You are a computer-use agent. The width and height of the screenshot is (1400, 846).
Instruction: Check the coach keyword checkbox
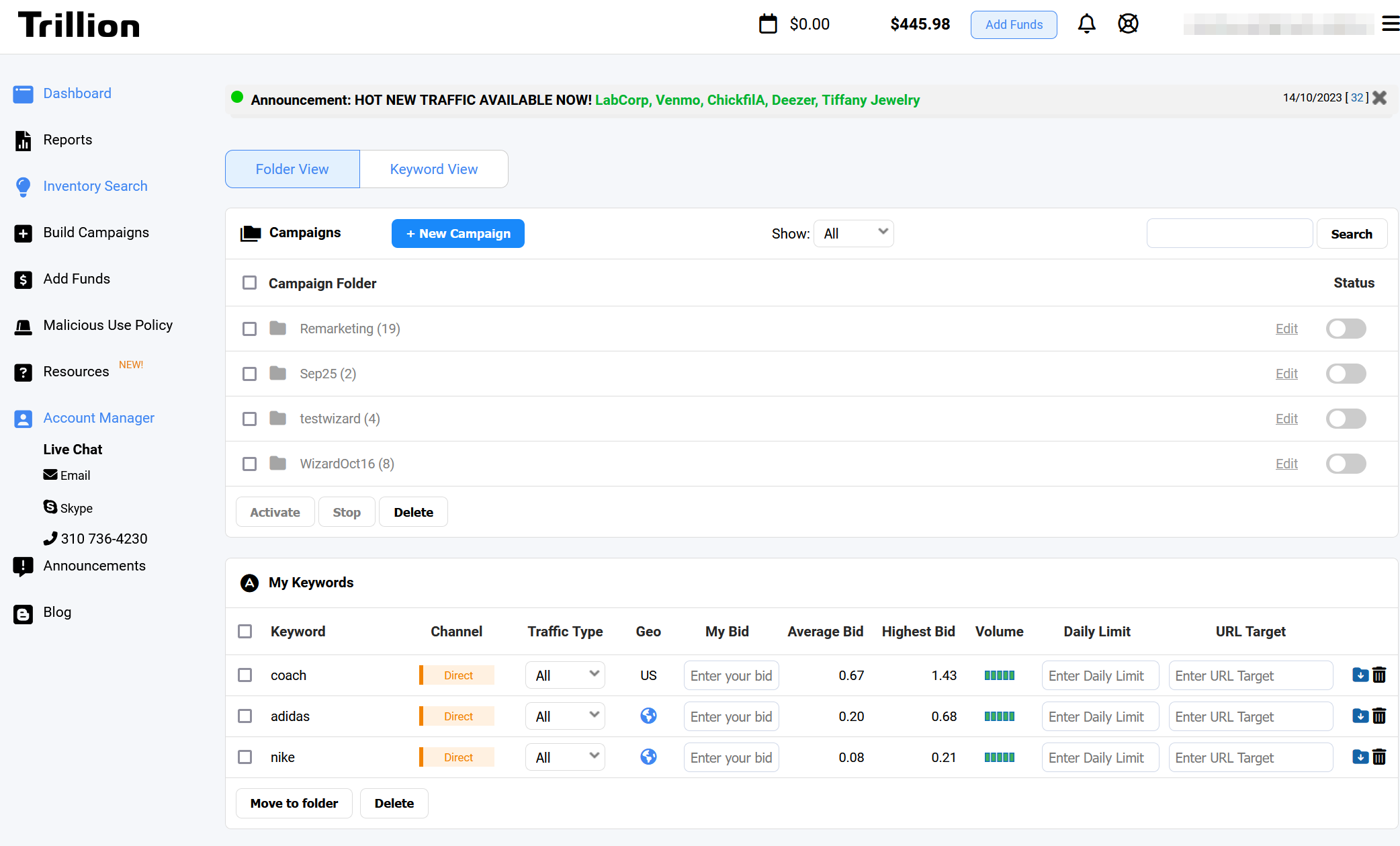245,675
